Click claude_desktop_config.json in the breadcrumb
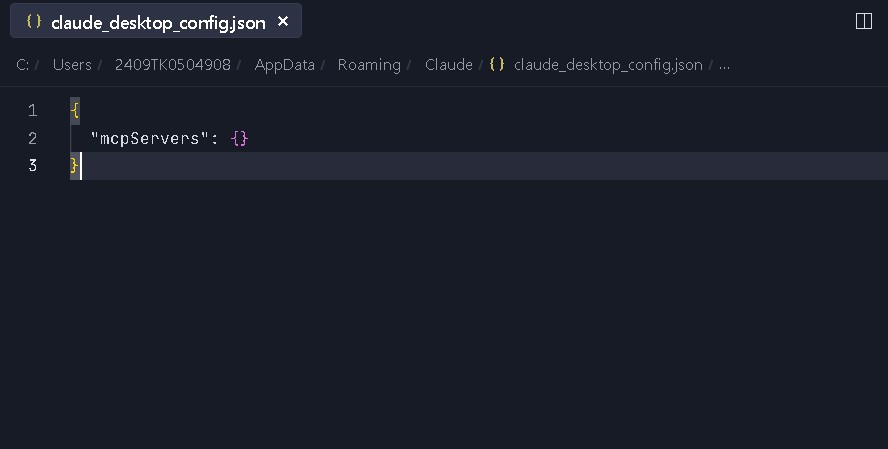The width and height of the screenshot is (888, 449). [x=608, y=64]
